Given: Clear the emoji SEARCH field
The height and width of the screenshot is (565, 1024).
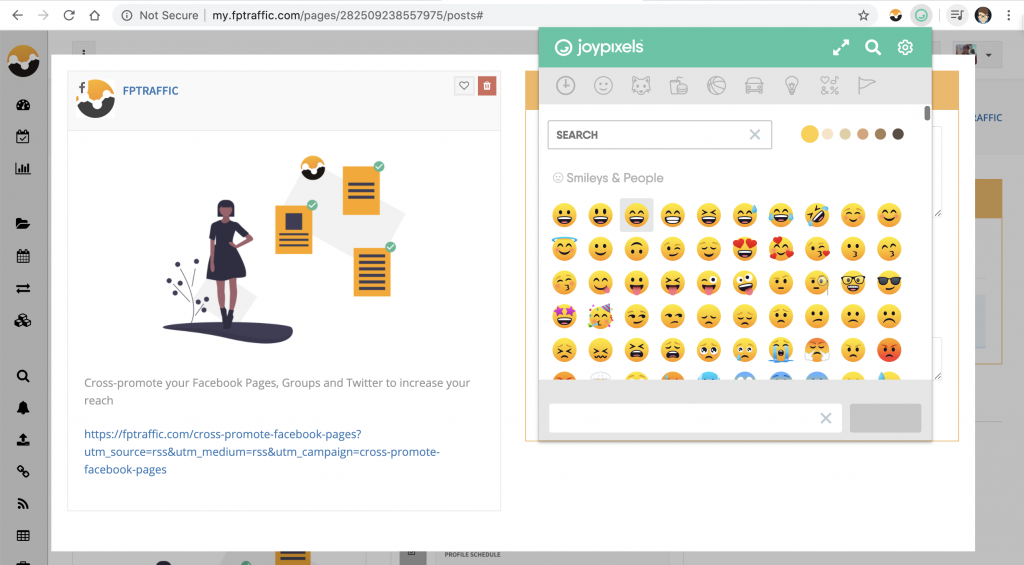Looking at the screenshot, I should click(x=755, y=135).
